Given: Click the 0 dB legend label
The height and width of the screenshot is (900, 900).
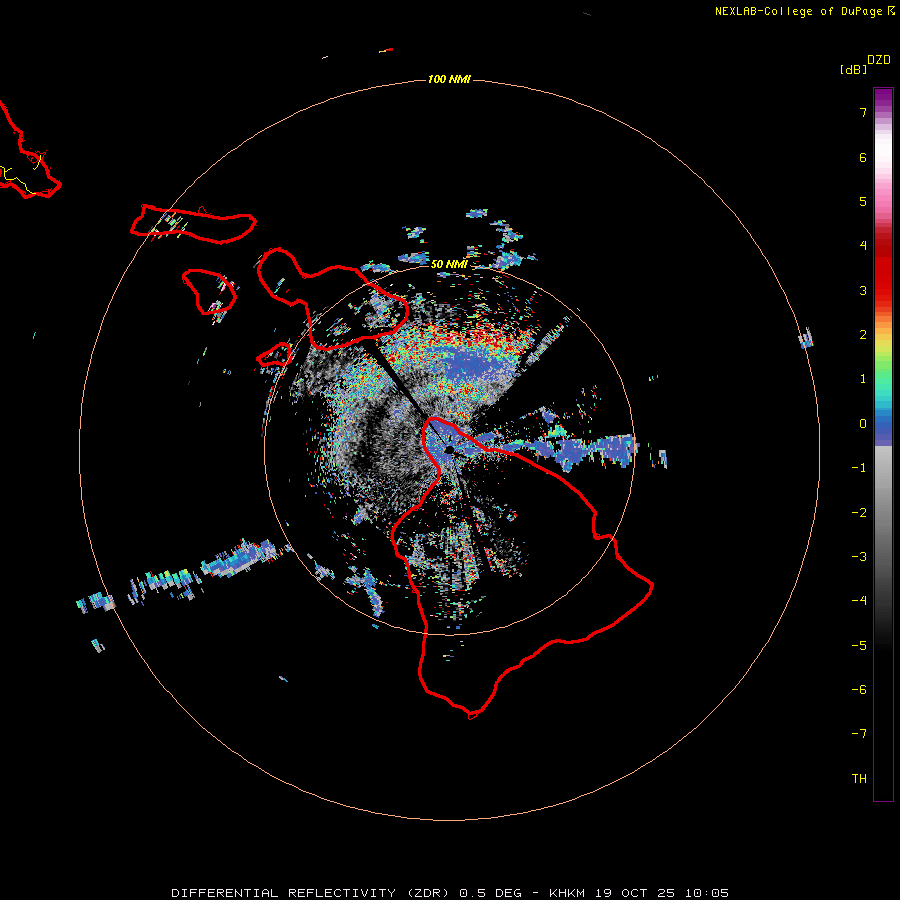Looking at the screenshot, I should [x=863, y=424].
